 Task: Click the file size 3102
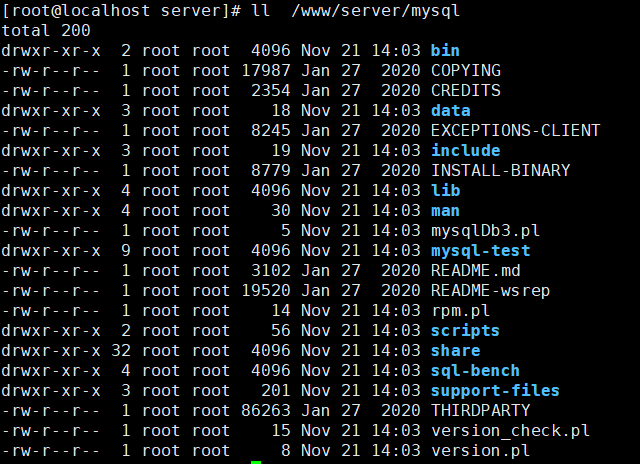[x=271, y=271]
